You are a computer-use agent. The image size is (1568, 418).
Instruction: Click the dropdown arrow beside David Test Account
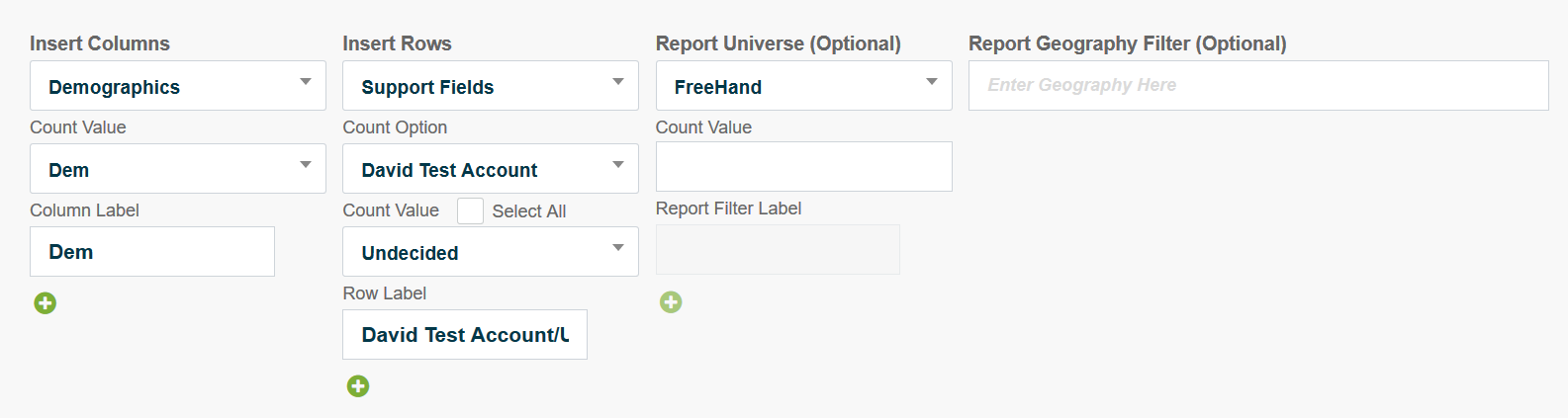(x=618, y=165)
